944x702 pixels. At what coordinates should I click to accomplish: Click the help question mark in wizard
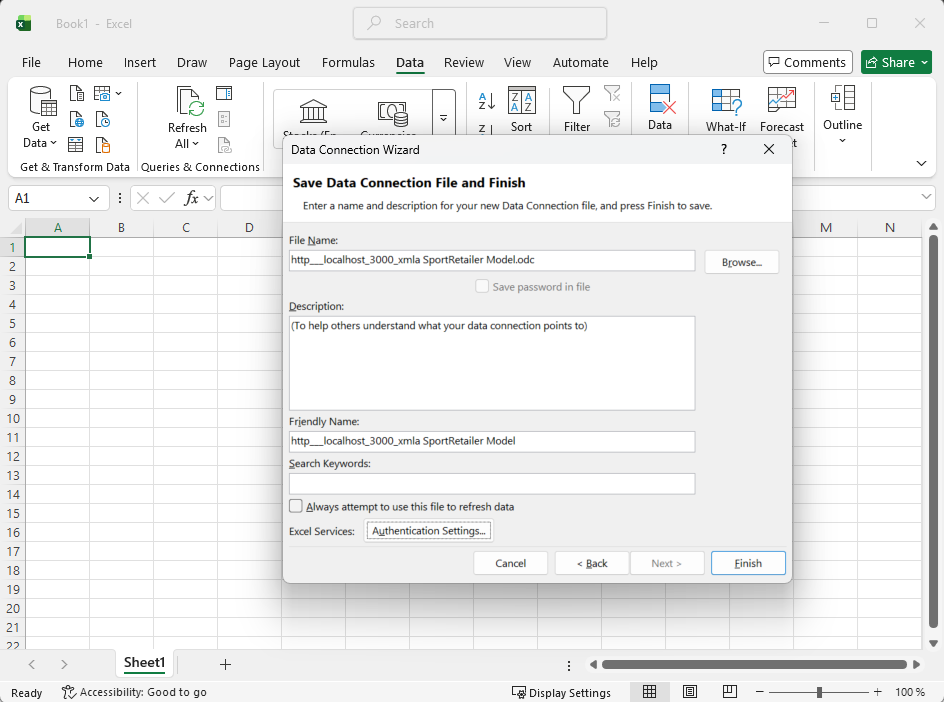click(724, 149)
